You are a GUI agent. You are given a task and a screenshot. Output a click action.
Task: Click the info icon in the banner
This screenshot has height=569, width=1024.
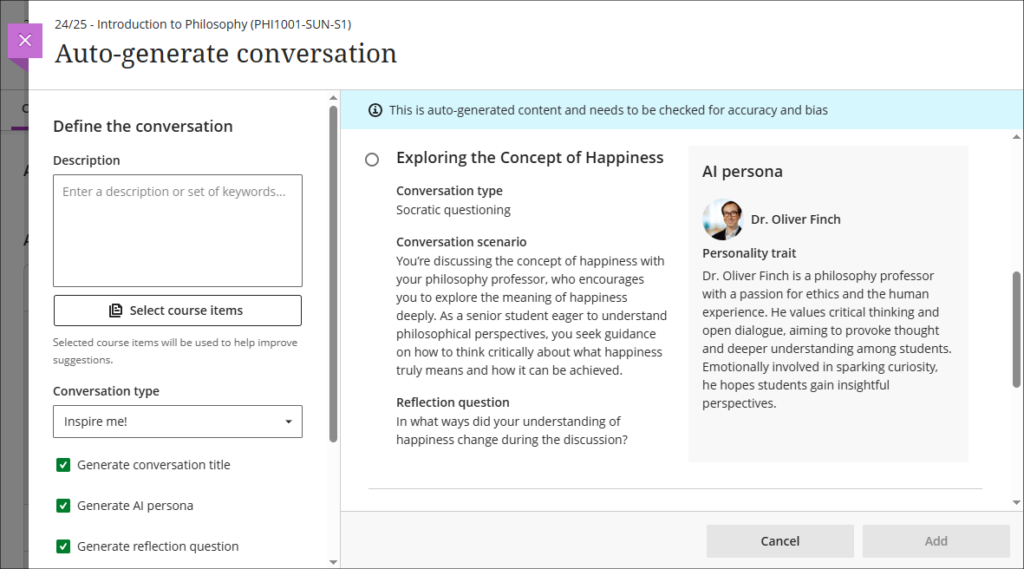[x=375, y=110]
